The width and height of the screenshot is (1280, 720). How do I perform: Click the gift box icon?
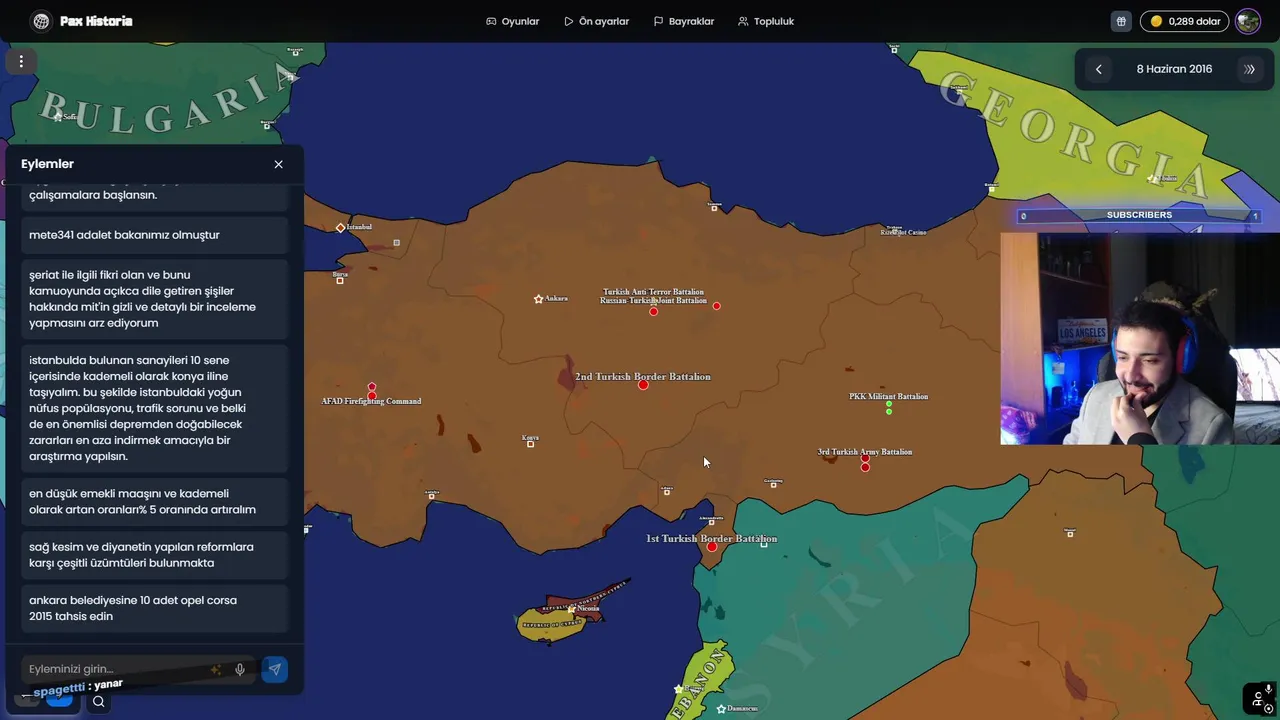pyautogui.click(x=1121, y=21)
